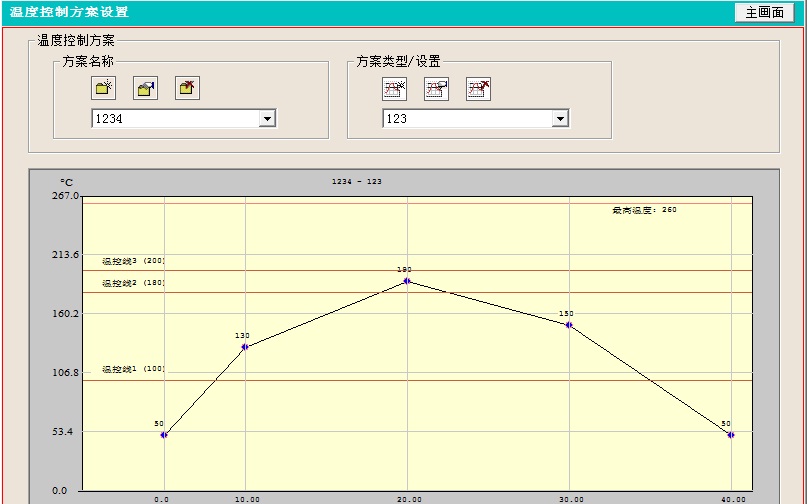The width and height of the screenshot is (809, 504).
Task: Click the edit scheme type curve icon
Action: click(x=436, y=88)
